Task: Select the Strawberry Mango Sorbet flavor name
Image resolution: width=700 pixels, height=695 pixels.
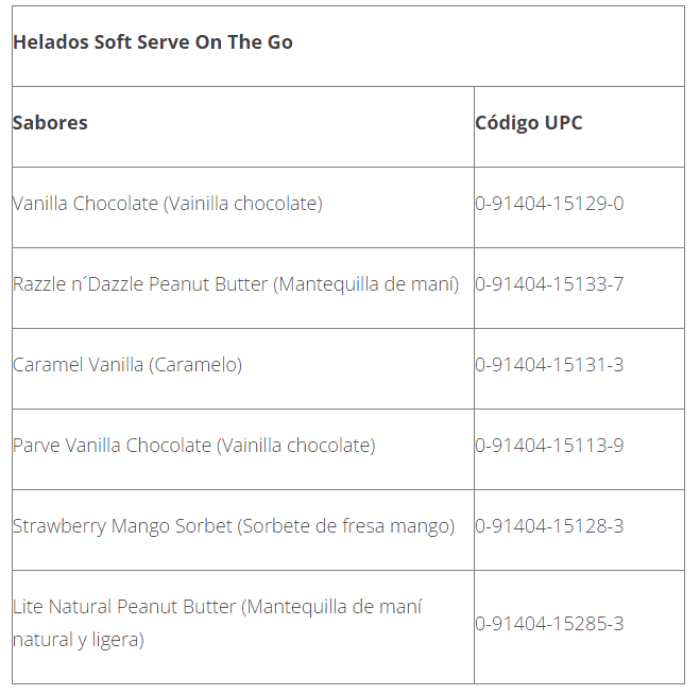Action: [x=122, y=526]
